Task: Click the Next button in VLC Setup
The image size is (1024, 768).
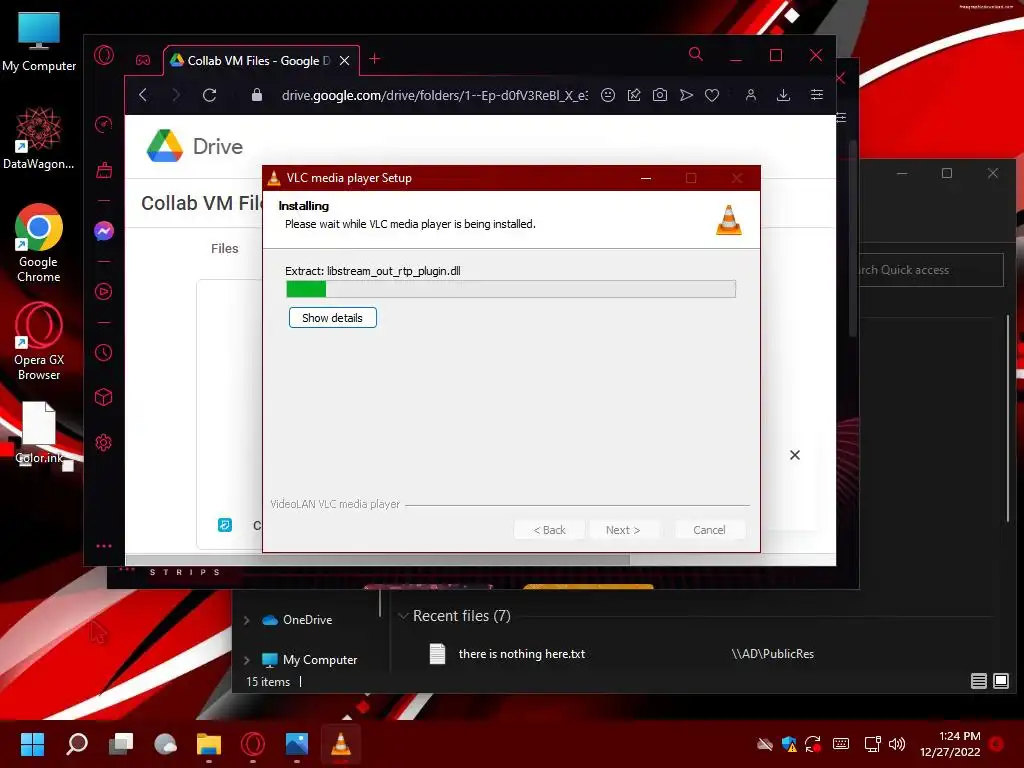Action: click(x=623, y=530)
